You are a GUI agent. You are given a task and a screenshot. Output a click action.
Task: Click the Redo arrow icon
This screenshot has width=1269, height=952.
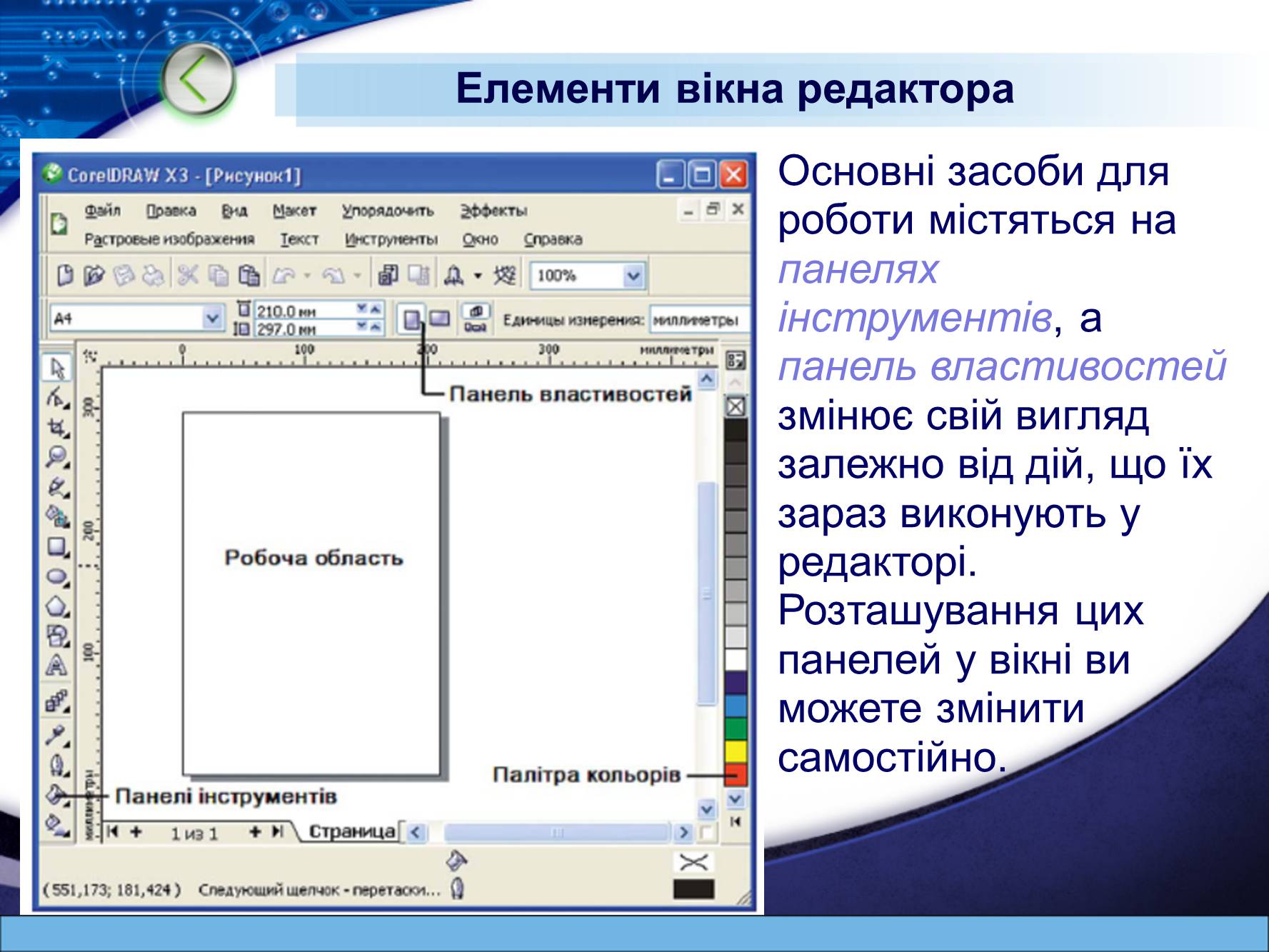pyautogui.click(x=334, y=275)
